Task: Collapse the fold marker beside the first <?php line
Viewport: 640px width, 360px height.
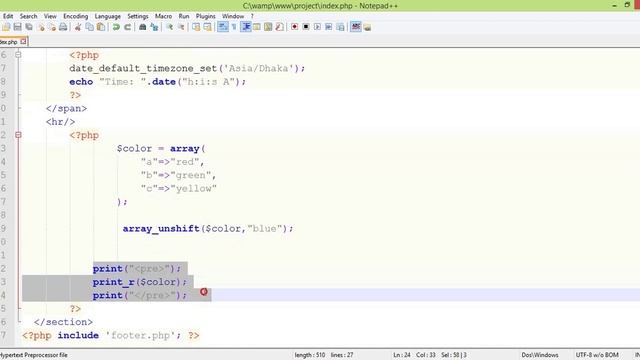Action: [18, 55]
